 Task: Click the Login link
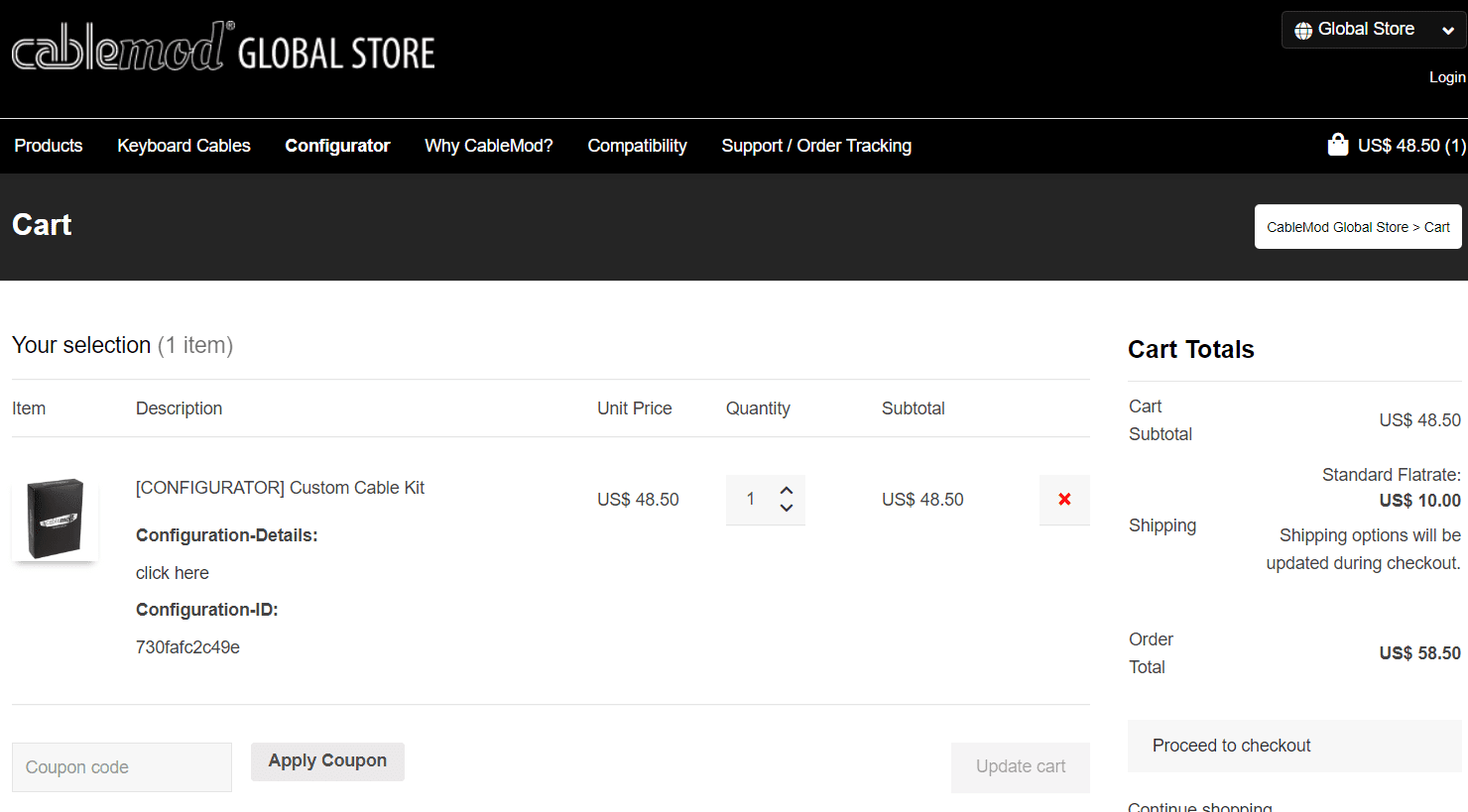coord(1447,77)
